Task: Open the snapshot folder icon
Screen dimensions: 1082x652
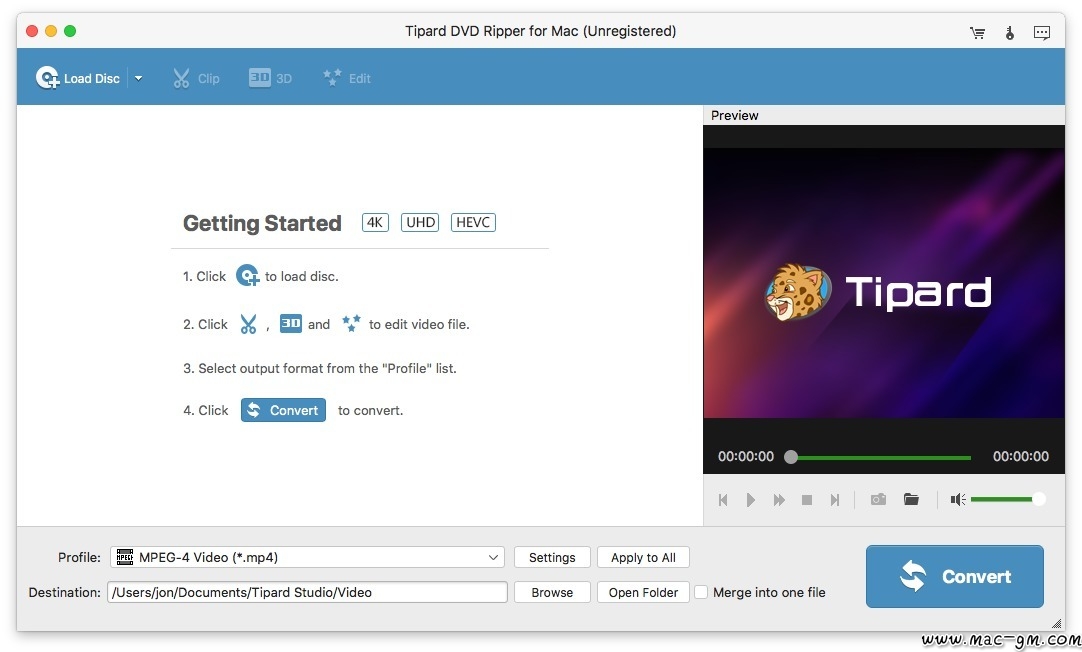Action: 911,499
